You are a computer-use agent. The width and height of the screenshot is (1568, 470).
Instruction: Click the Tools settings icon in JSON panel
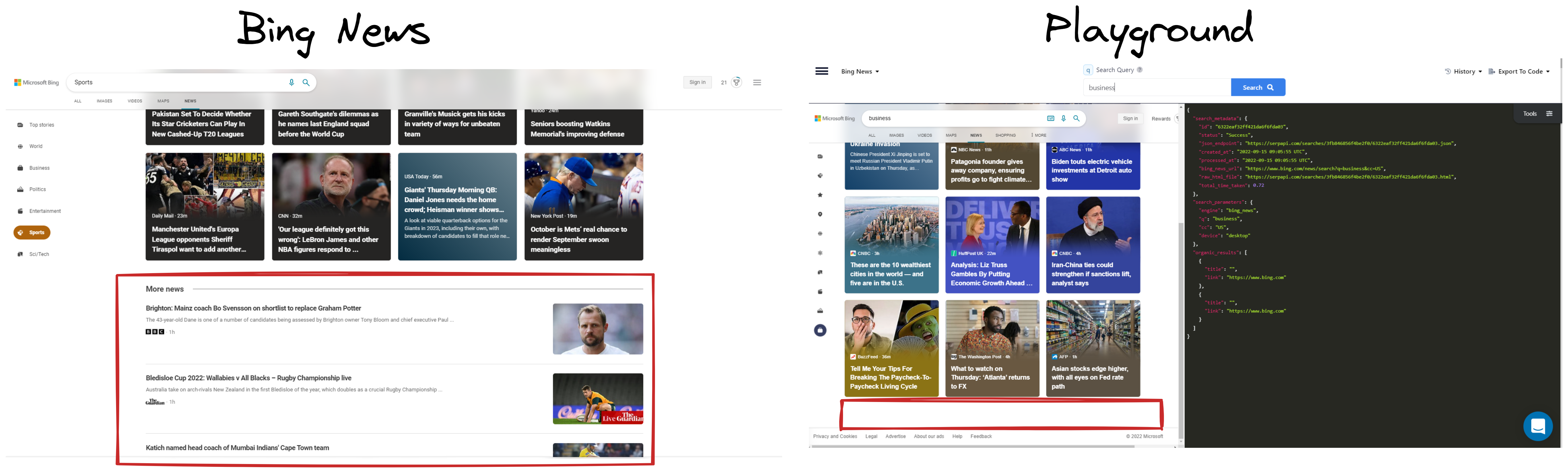click(1549, 114)
